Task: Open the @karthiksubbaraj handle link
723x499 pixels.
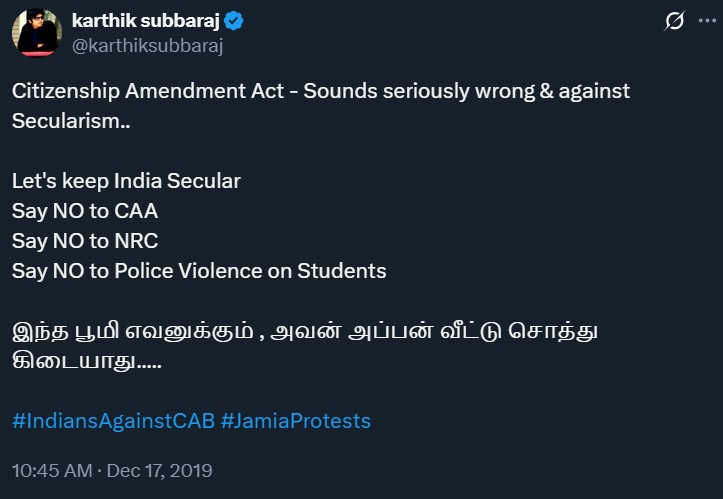Action: (147, 45)
